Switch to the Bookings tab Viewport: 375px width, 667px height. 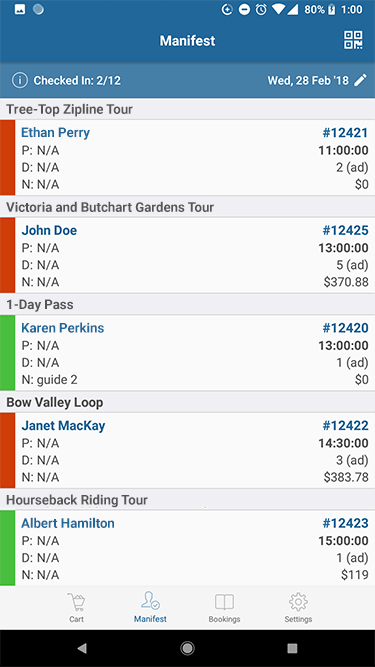pyautogui.click(x=224, y=608)
